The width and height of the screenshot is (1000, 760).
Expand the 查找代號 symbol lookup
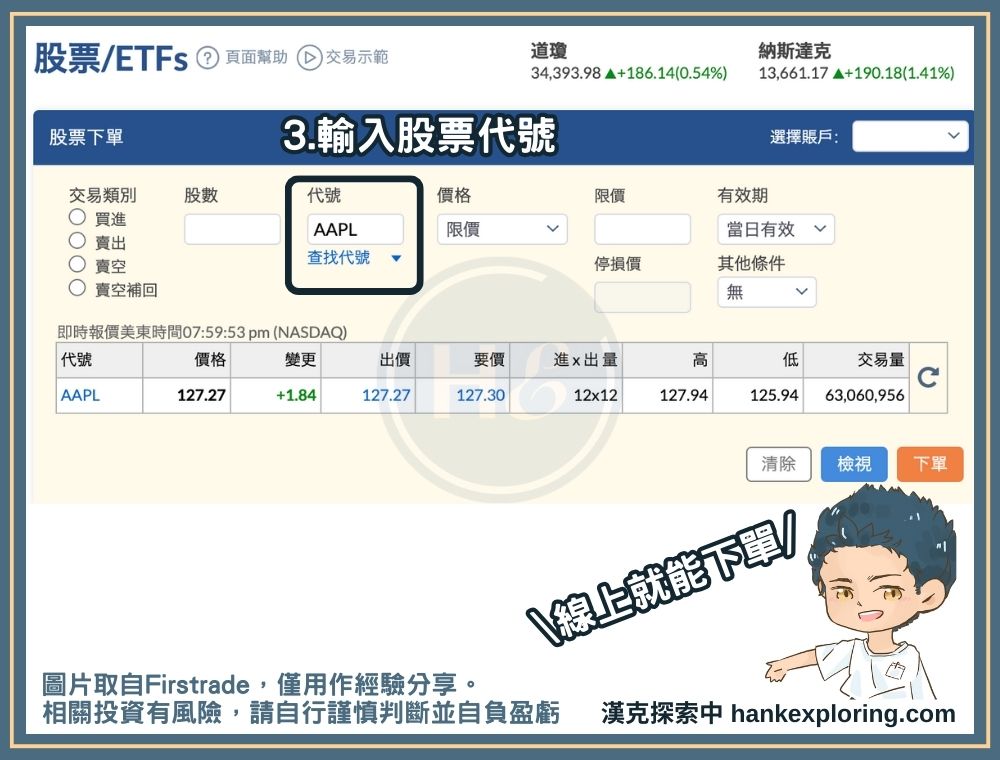(x=354, y=258)
